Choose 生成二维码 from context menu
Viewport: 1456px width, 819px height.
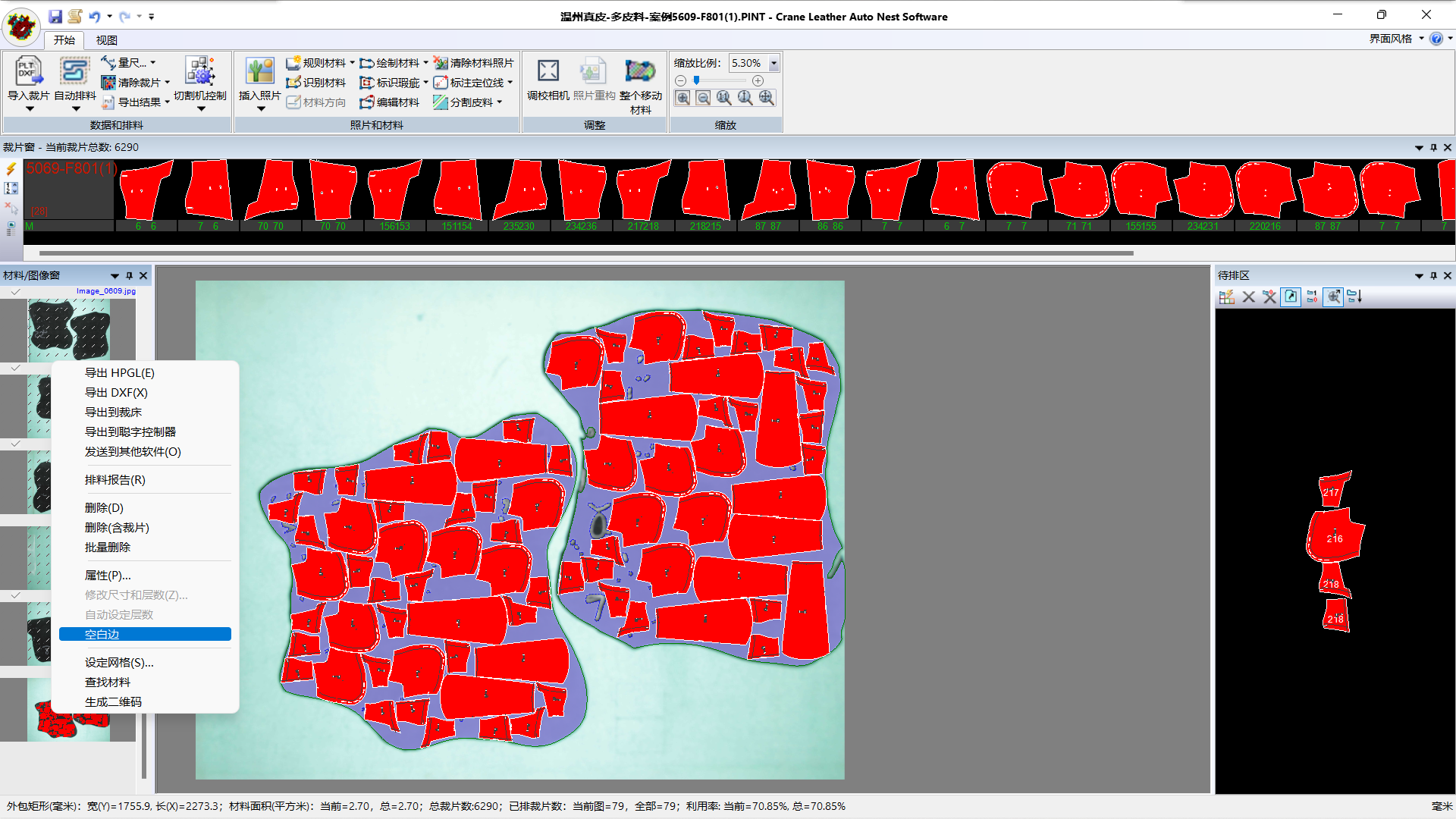point(145,701)
